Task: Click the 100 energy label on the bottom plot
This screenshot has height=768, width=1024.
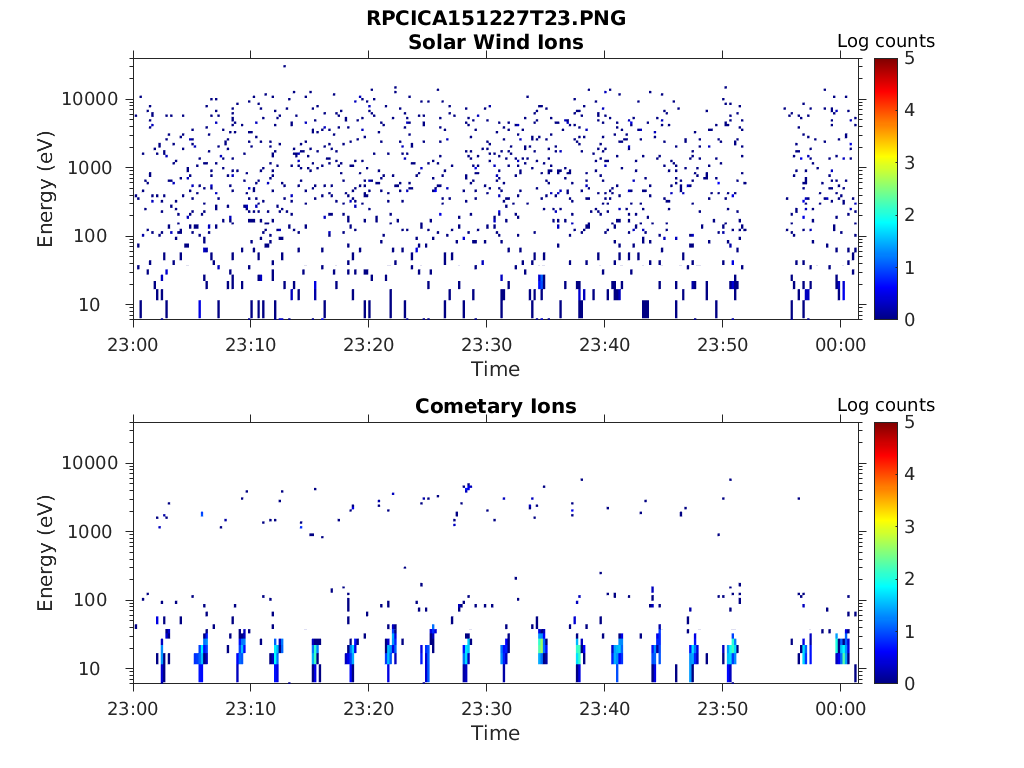Action: coord(90,600)
